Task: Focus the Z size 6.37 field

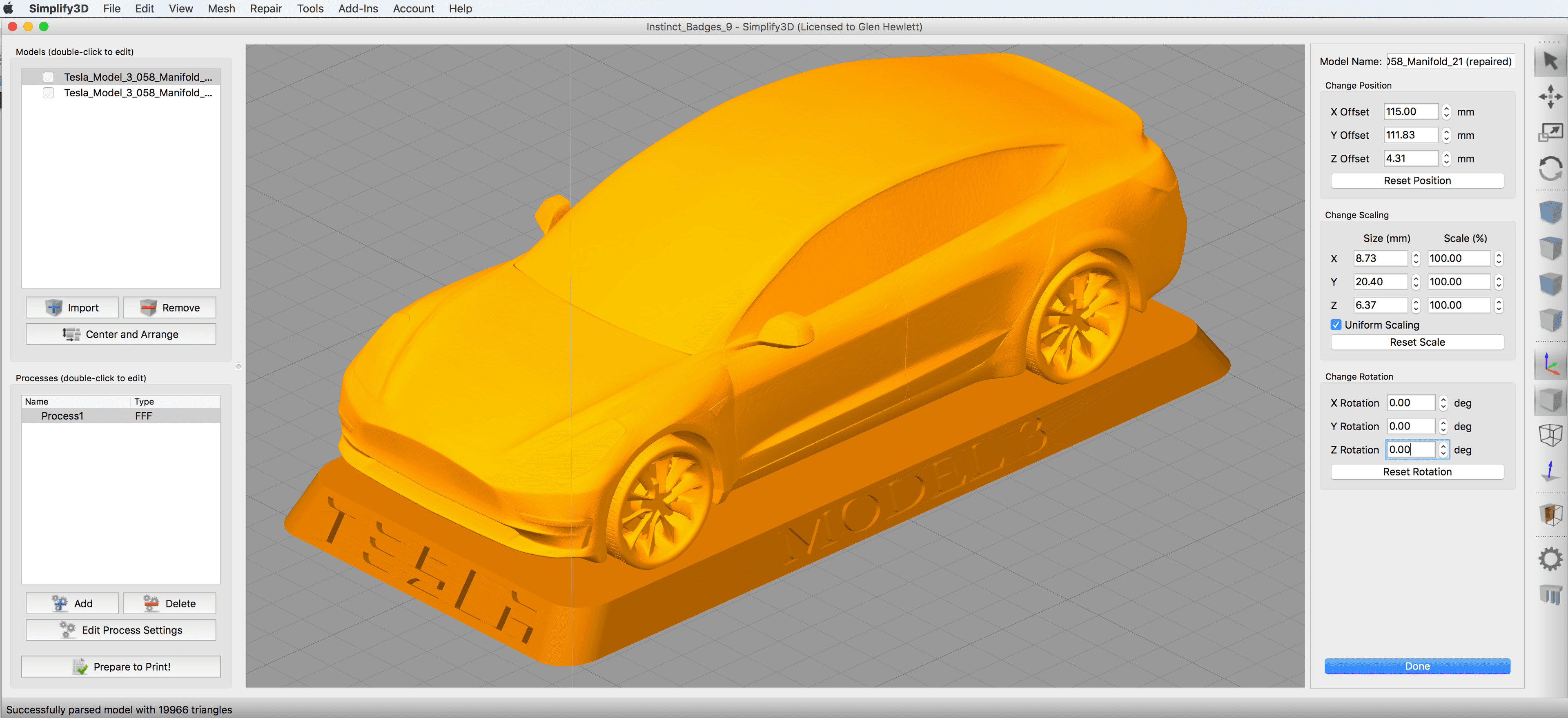Action: coord(1380,305)
